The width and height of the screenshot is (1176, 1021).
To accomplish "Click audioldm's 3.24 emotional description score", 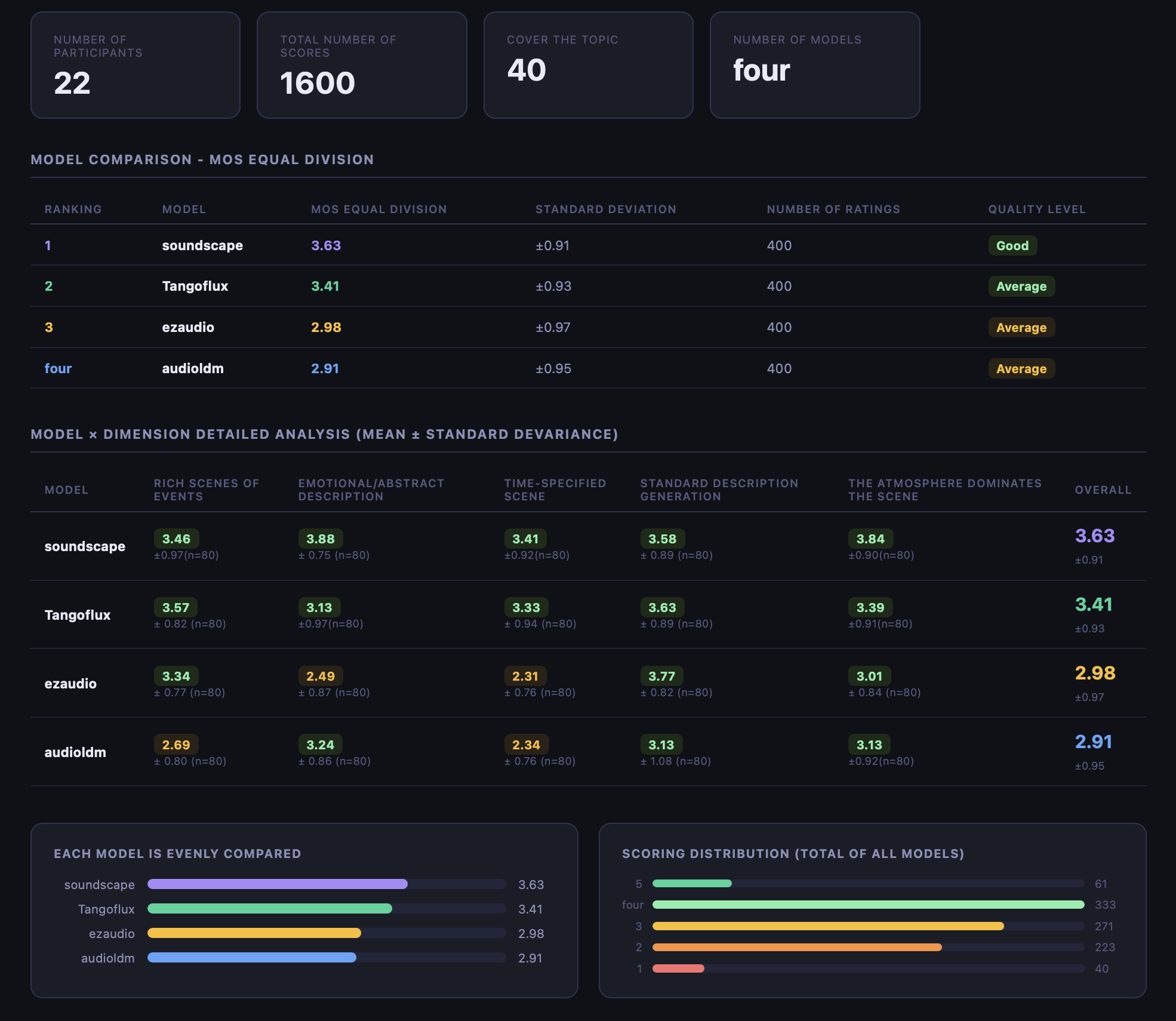I will coord(320,745).
